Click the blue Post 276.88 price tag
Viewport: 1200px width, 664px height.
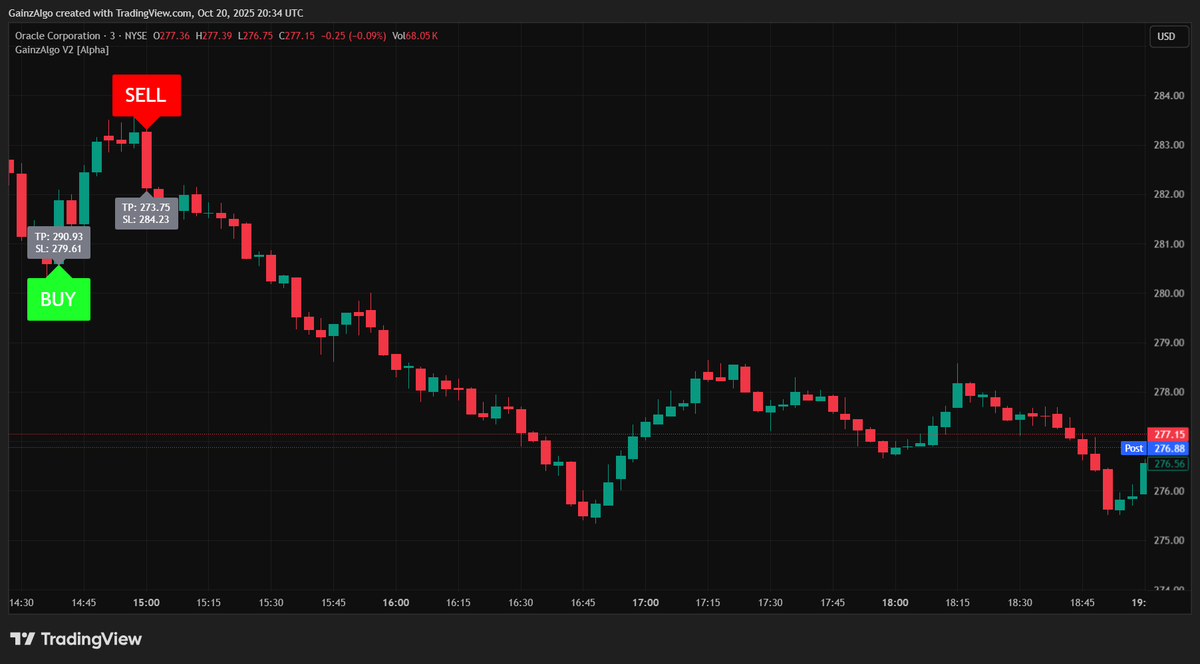click(1155, 449)
